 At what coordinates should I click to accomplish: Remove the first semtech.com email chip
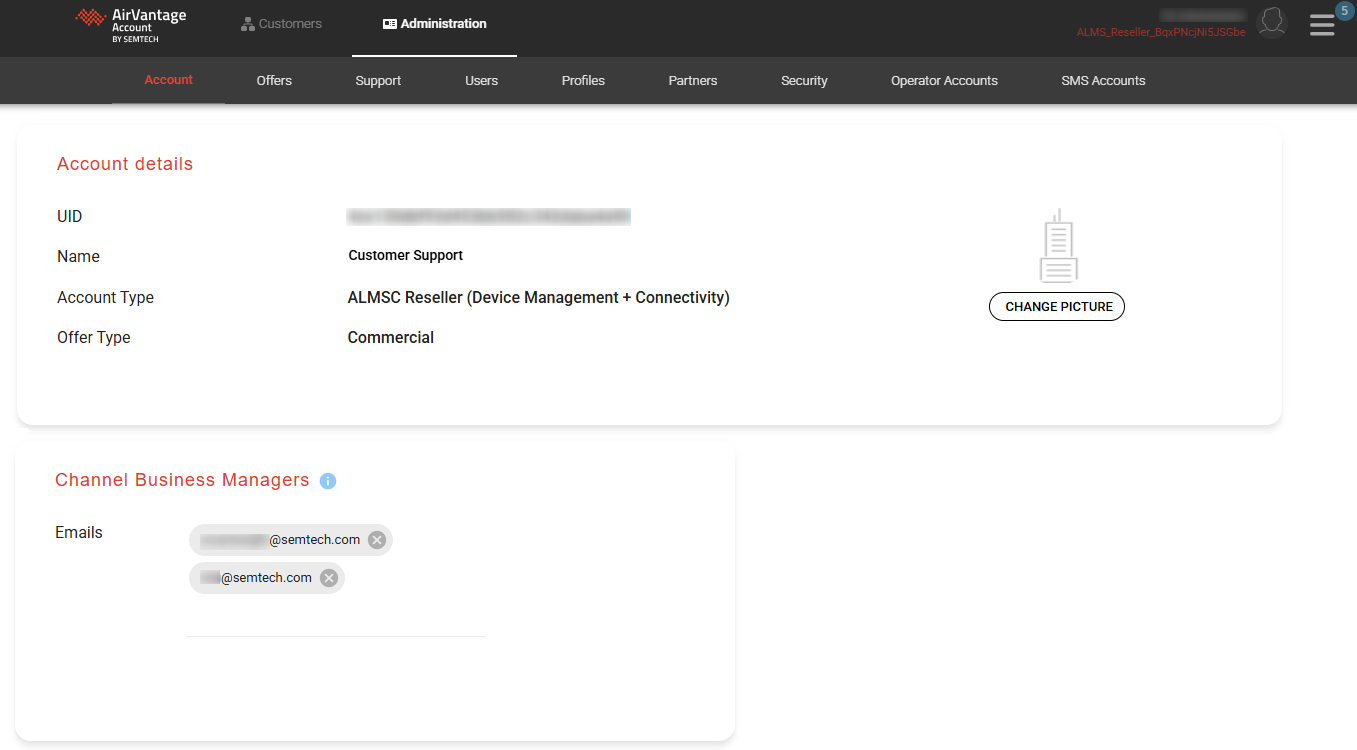pyautogui.click(x=377, y=540)
